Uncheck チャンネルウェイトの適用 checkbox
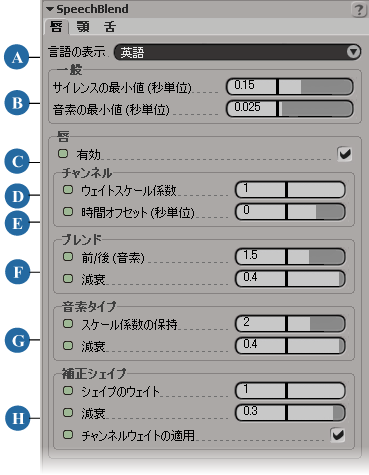Screen dimensions: 369x475 (338, 435)
